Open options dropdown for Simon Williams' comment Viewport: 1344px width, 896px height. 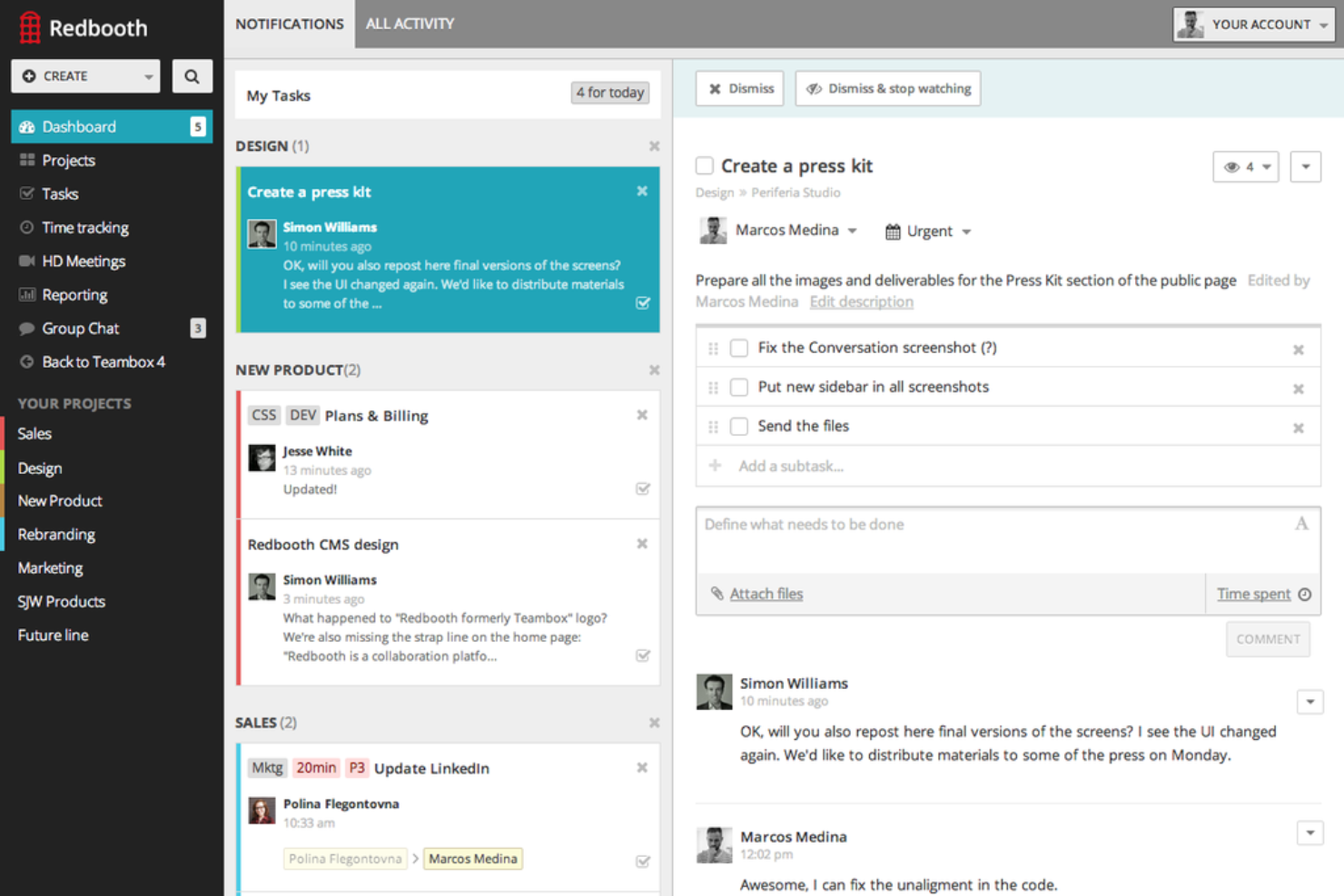coord(1309,702)
